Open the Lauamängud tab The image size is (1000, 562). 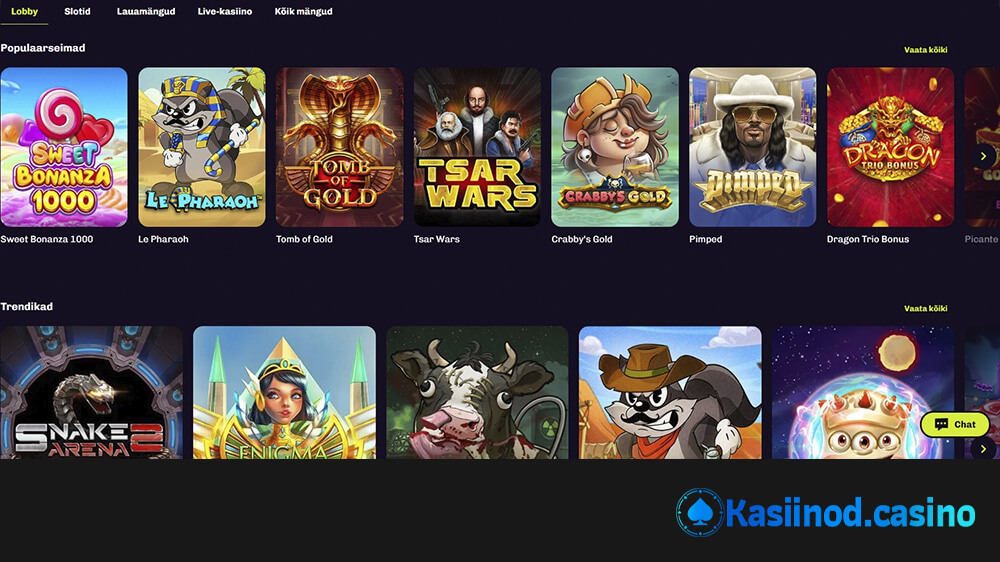[x=146, y=11]
